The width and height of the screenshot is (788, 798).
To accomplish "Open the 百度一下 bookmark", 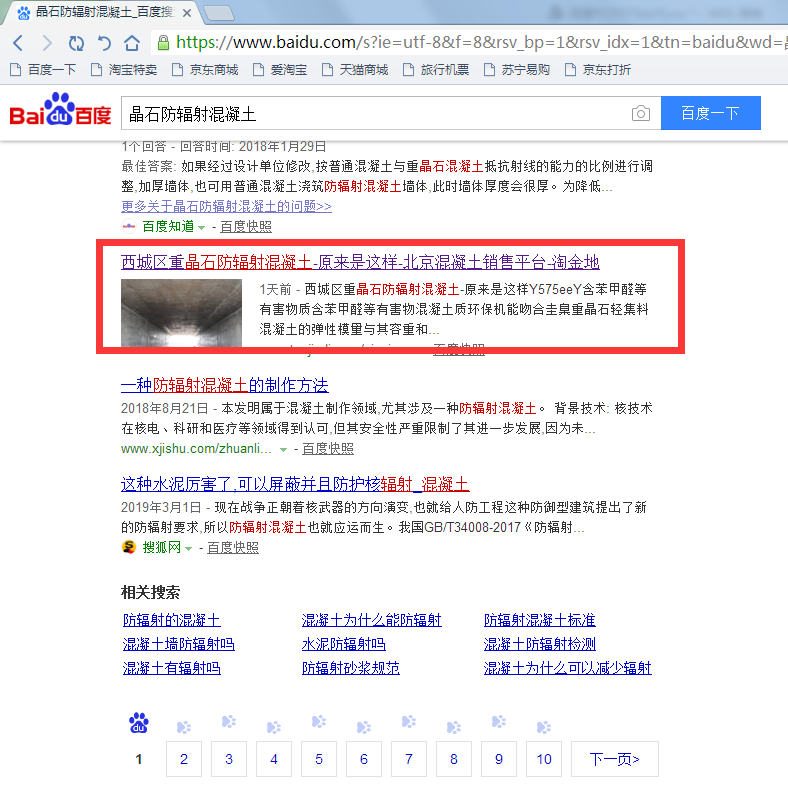I will coord(44,70).
